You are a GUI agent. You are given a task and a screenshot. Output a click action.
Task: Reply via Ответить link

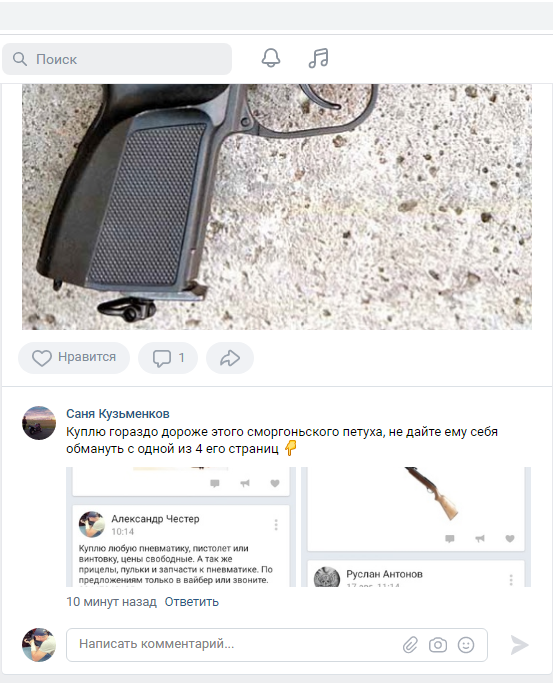192,602
